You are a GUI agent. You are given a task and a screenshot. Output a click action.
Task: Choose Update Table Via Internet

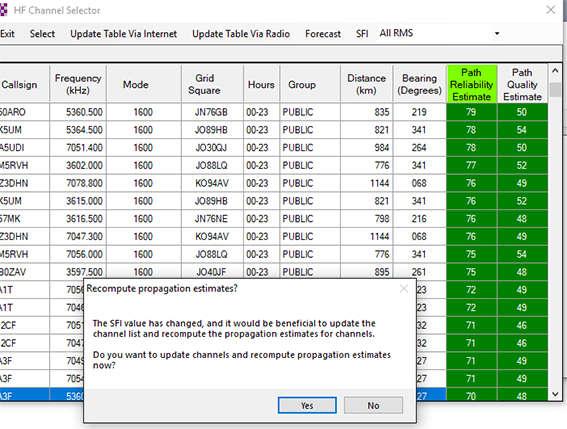tap(124, 34)
